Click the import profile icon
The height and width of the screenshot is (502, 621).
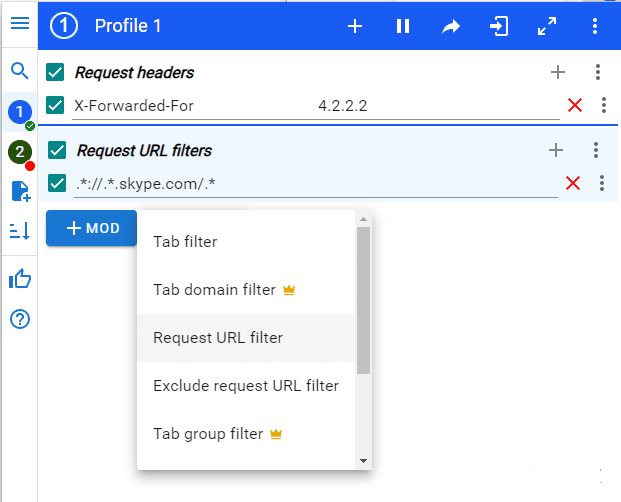pos(499,27)
